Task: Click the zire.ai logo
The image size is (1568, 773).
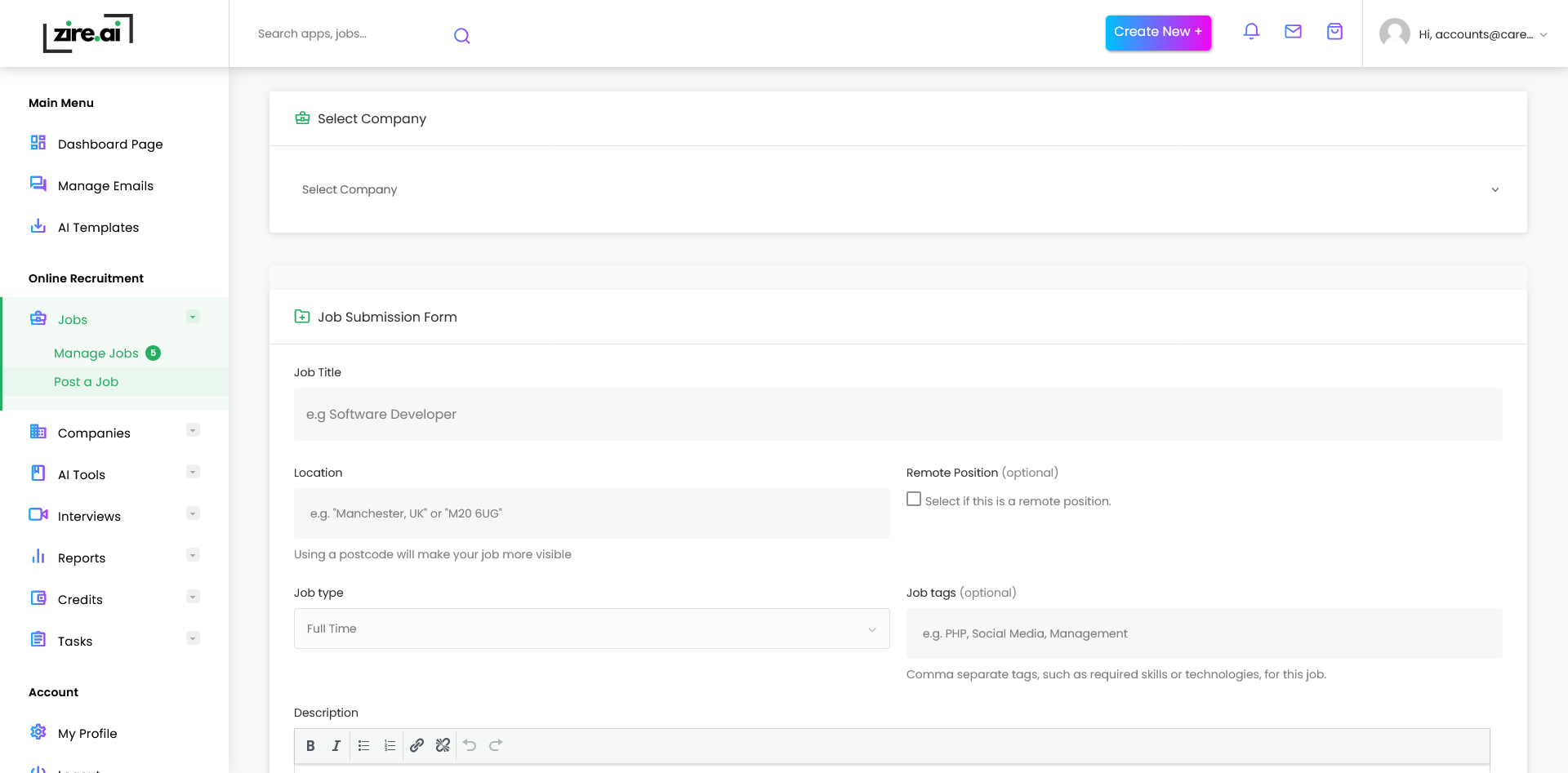Action: point(88,33)
